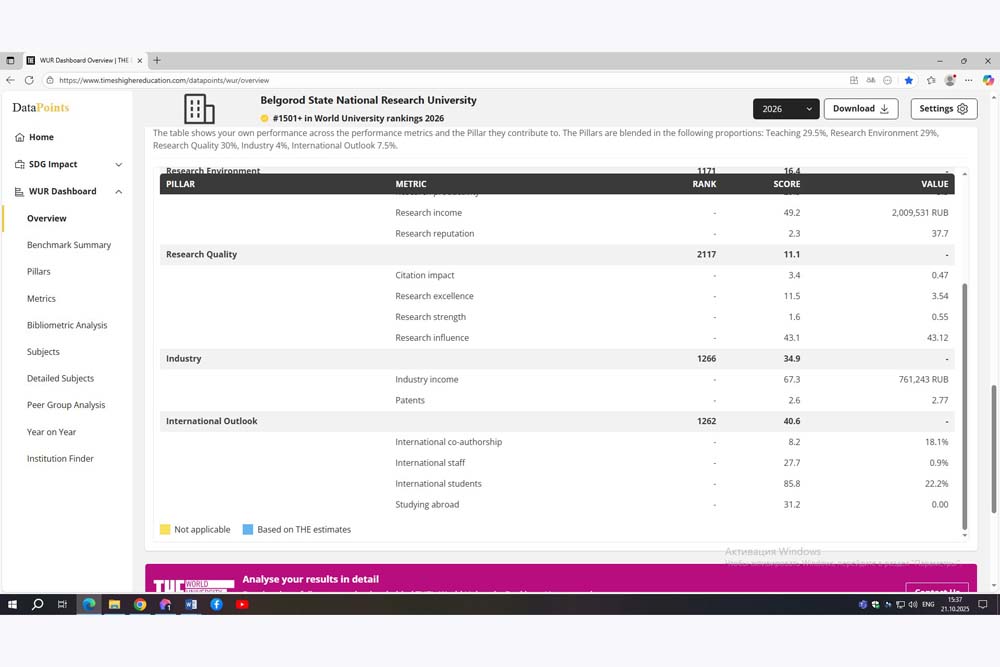Click the browser address bar
Viewport: 1000px width, 667px height.
pos(400,80)
